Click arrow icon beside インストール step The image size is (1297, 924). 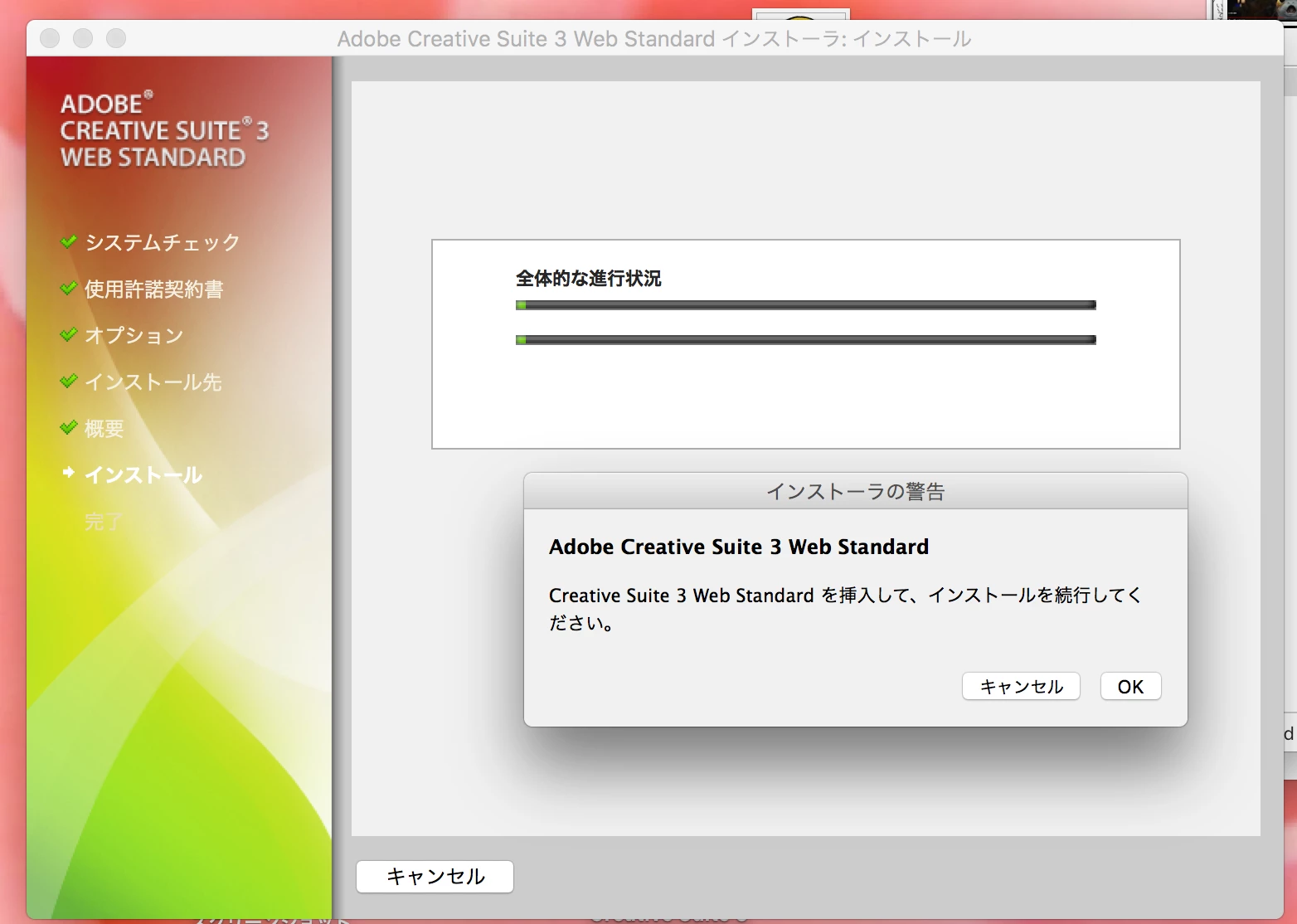pos(69,473)
